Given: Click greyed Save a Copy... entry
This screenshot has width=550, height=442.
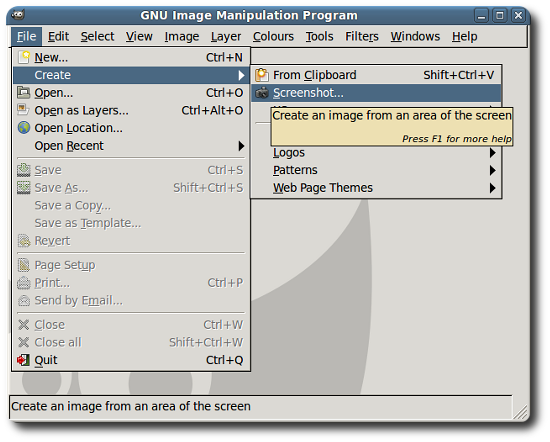Looking at the screenshot, I should pos(131,206).
